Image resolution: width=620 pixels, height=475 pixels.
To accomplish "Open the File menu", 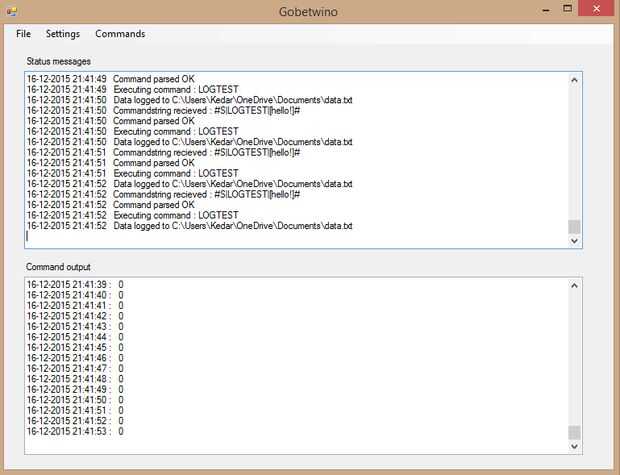I will pos(23,34).
